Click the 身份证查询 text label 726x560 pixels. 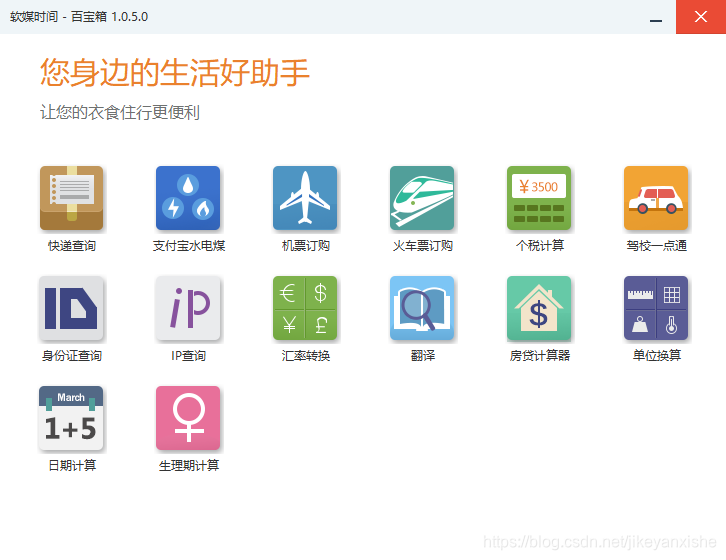(x=72, y=356)
